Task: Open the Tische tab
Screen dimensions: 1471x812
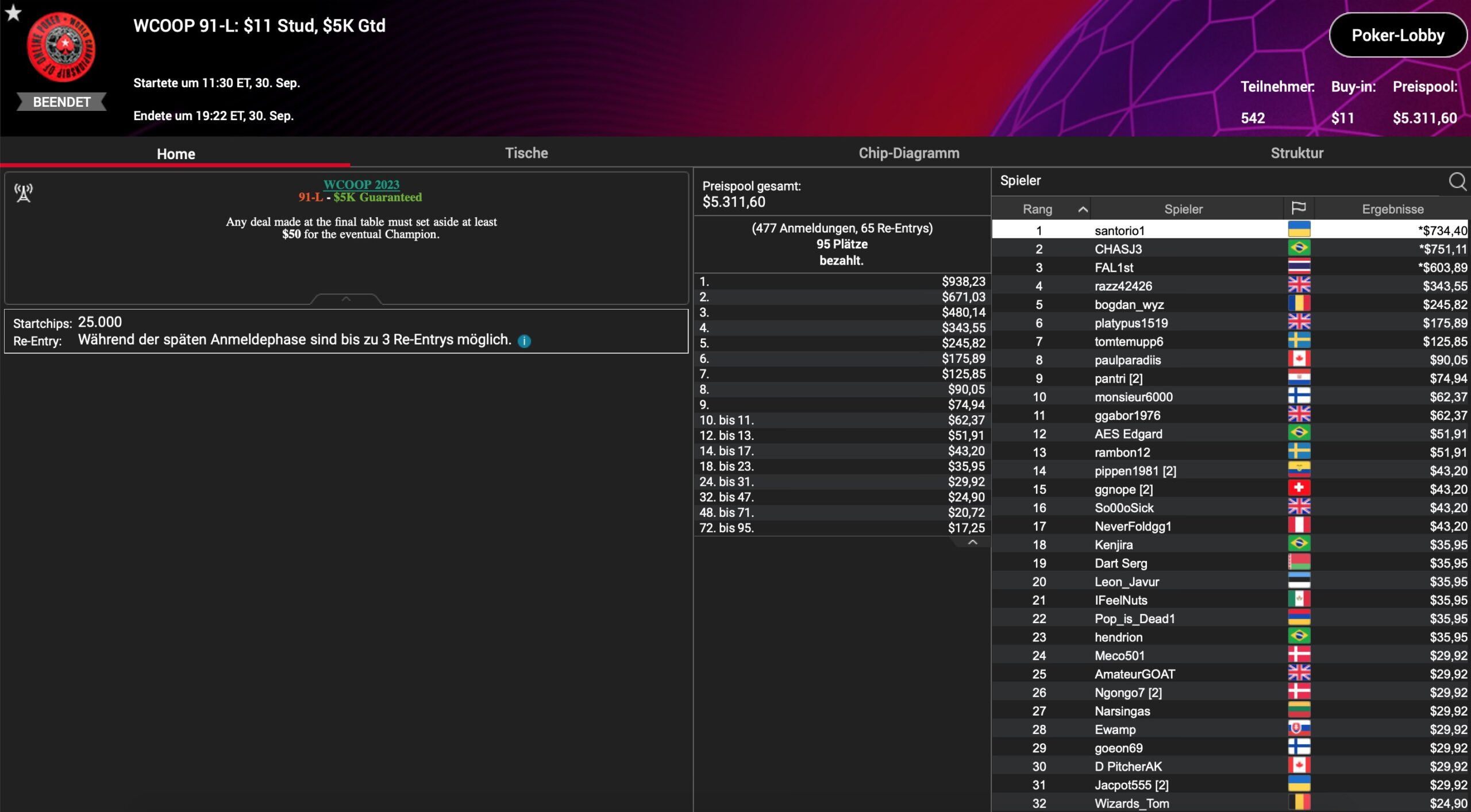Action: point(526,153)
